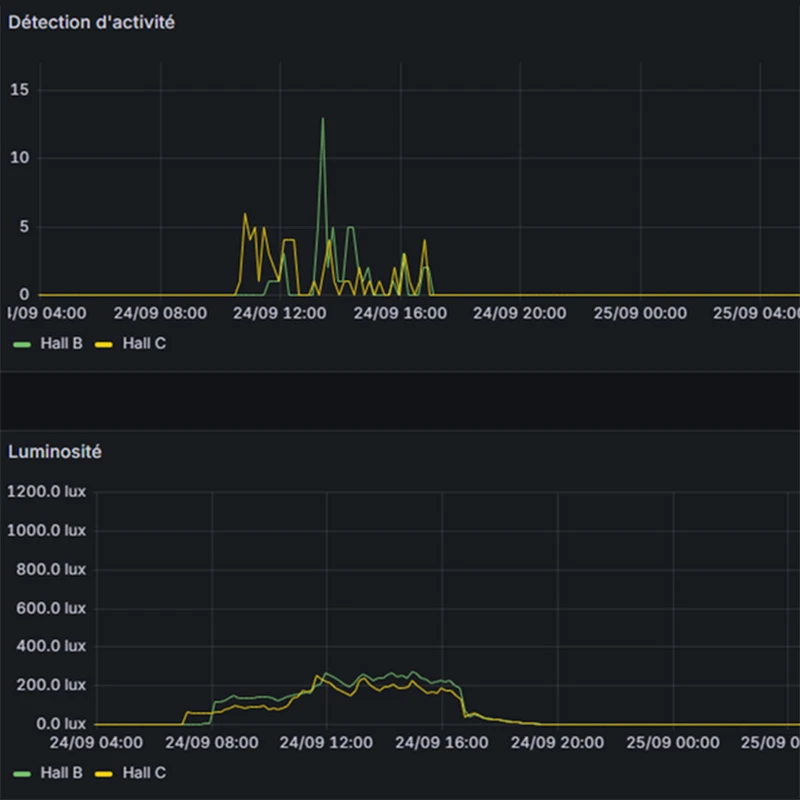Click the 200.0 lux y-axis label

pos(50,685)
